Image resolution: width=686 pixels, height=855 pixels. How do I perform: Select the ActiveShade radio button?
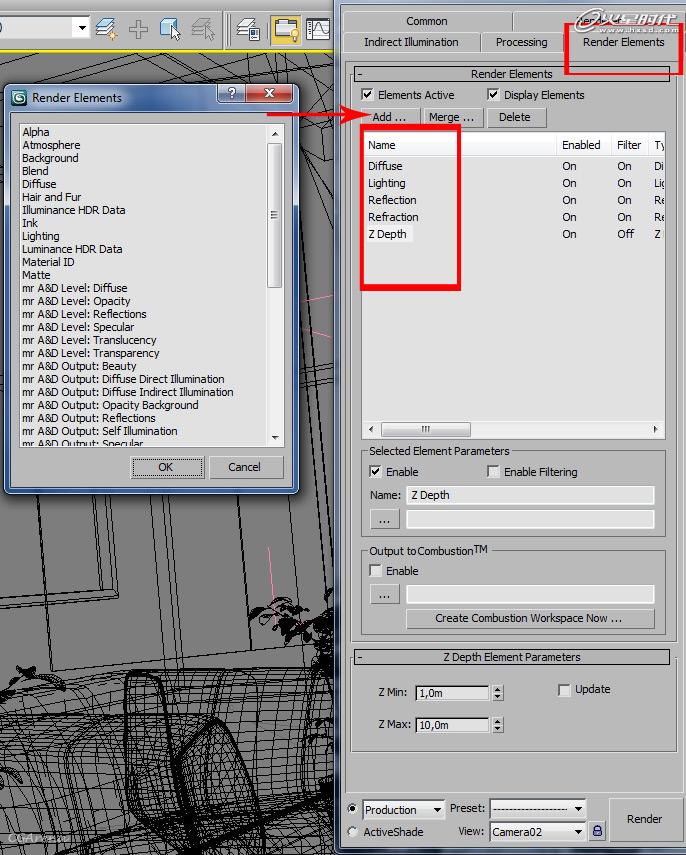(352, 832)
